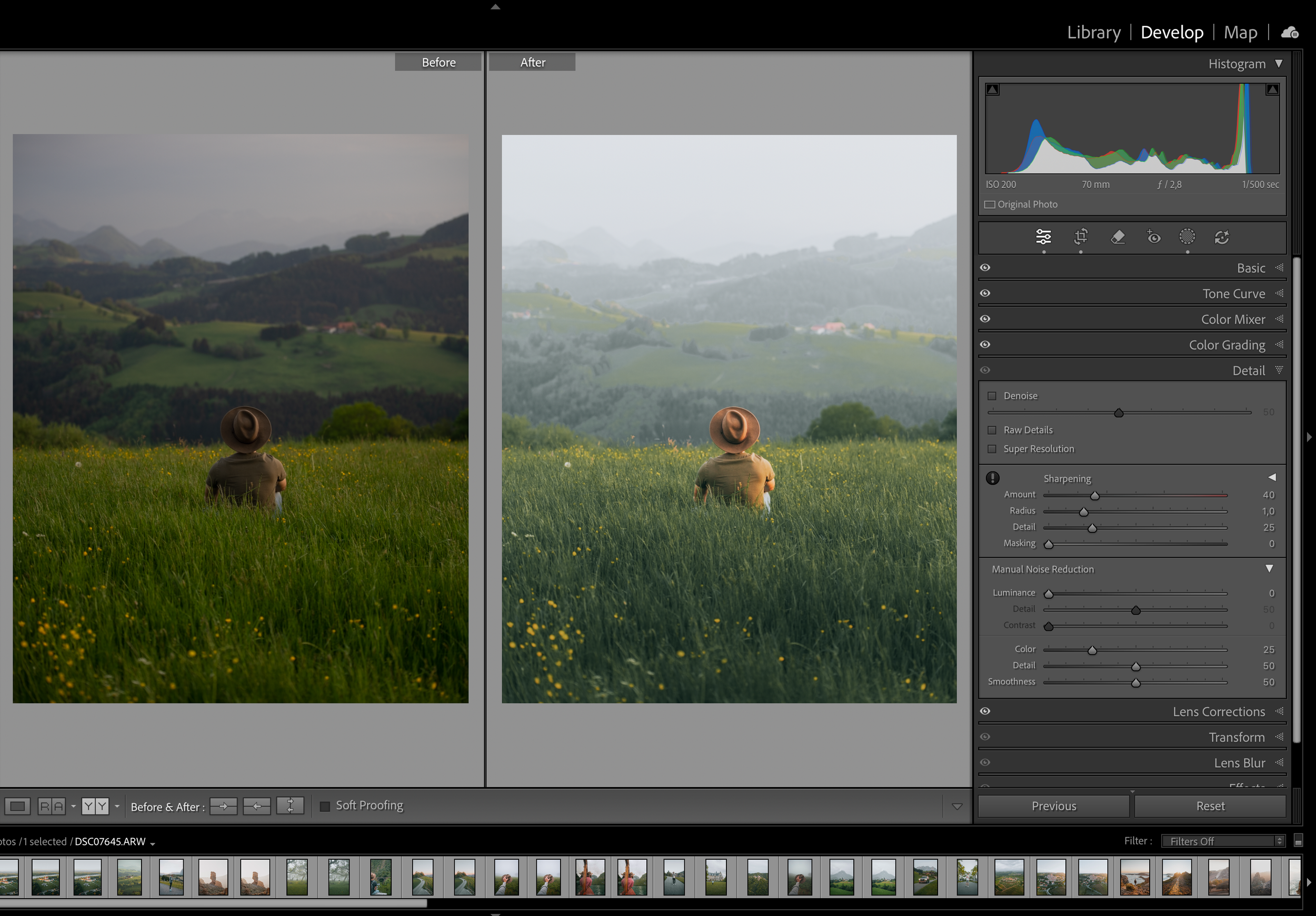Enable the Denoise checkbox
1316x916 pixels.
[x=992, y=396]
